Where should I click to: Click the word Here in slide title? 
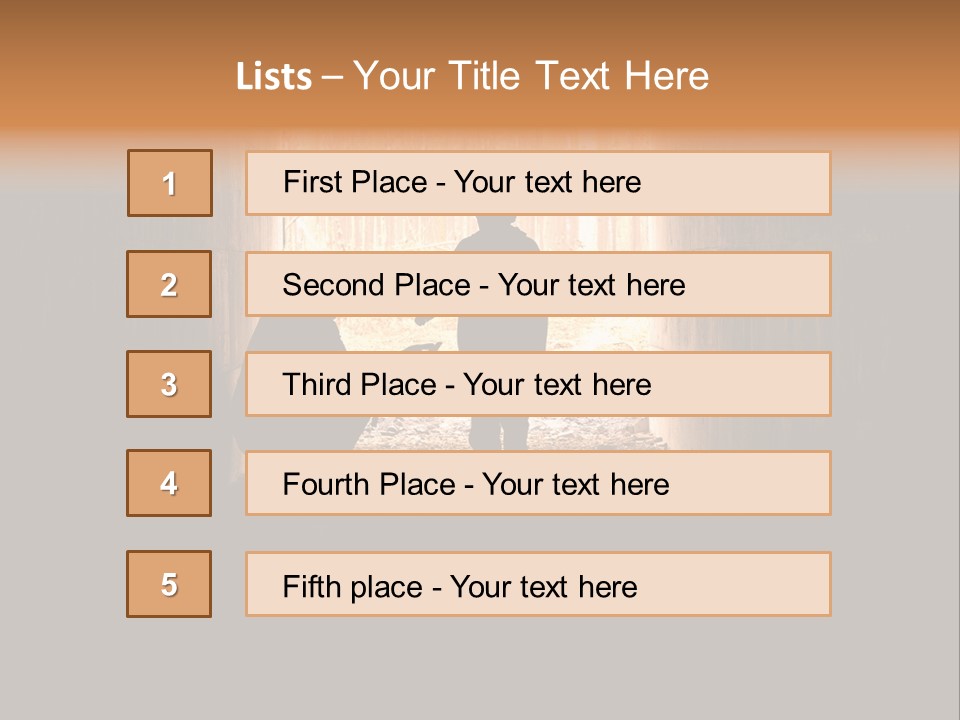click(x=666, y=77)
